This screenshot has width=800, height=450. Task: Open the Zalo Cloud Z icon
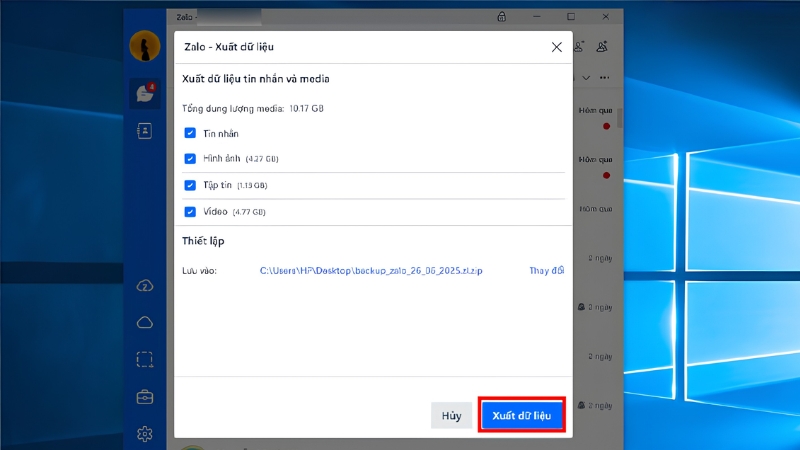(x=145, y=286)
